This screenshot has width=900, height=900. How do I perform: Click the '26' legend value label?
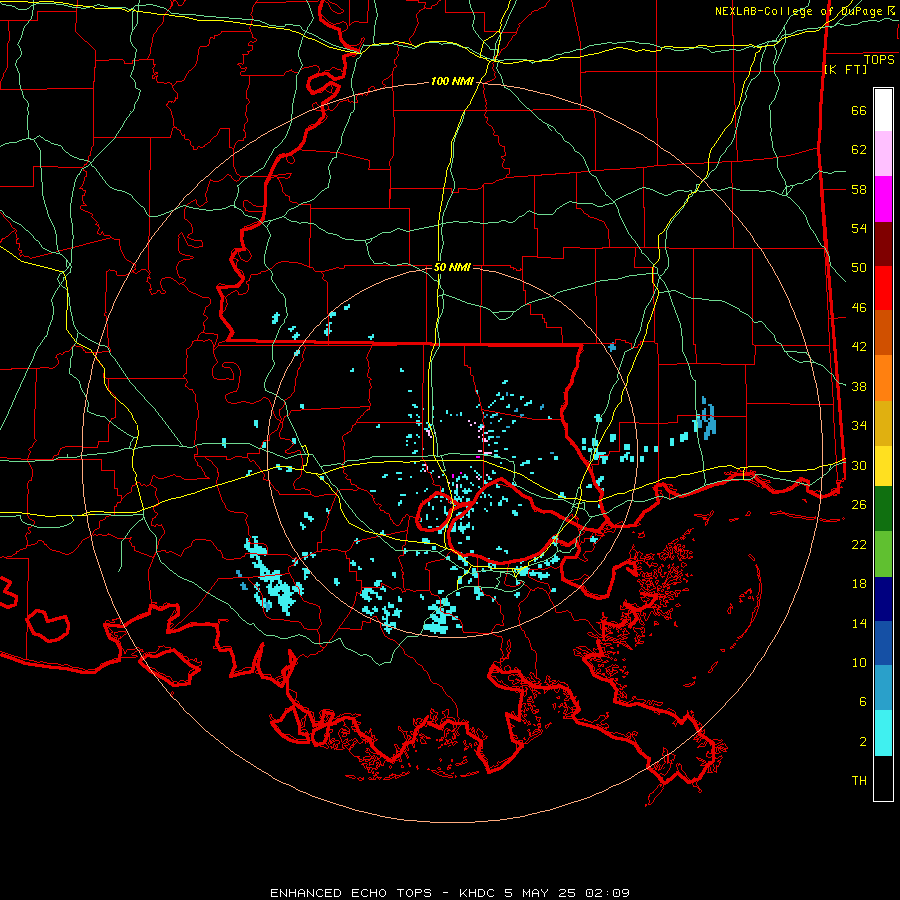point(859,505)
